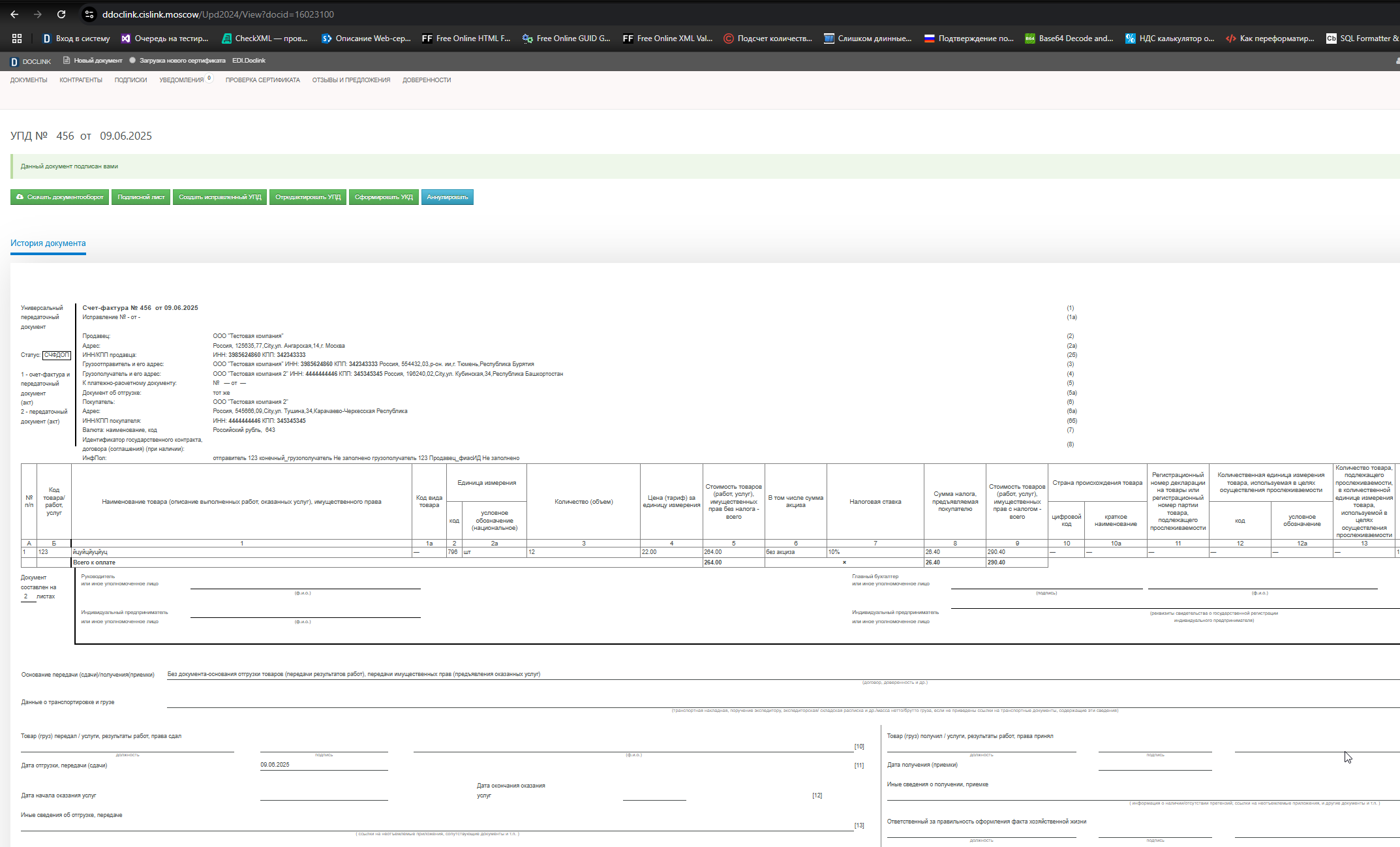Open bookmark 'Подтверждение по...'
Screen dimensions: 1400x847
tap(969, 38)
